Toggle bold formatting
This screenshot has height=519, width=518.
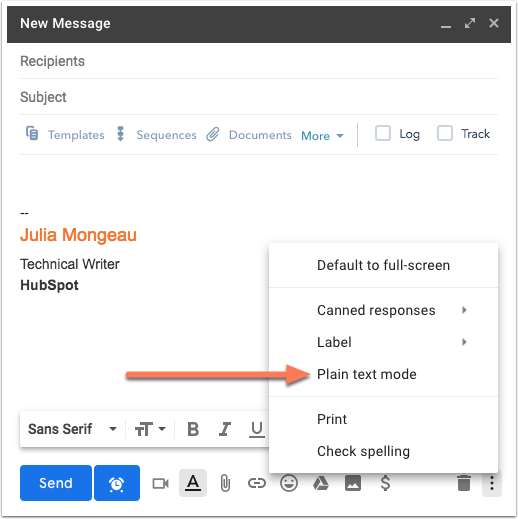[x=193, y=429]
